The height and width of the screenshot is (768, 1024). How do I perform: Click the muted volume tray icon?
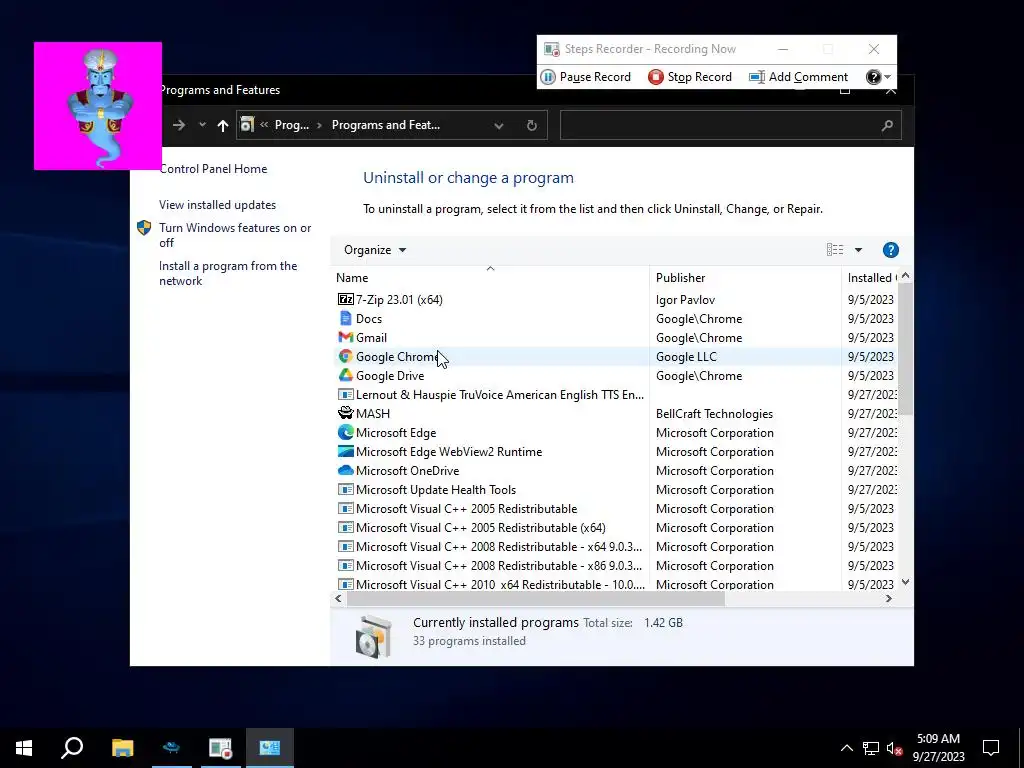[x=895, y=748]
